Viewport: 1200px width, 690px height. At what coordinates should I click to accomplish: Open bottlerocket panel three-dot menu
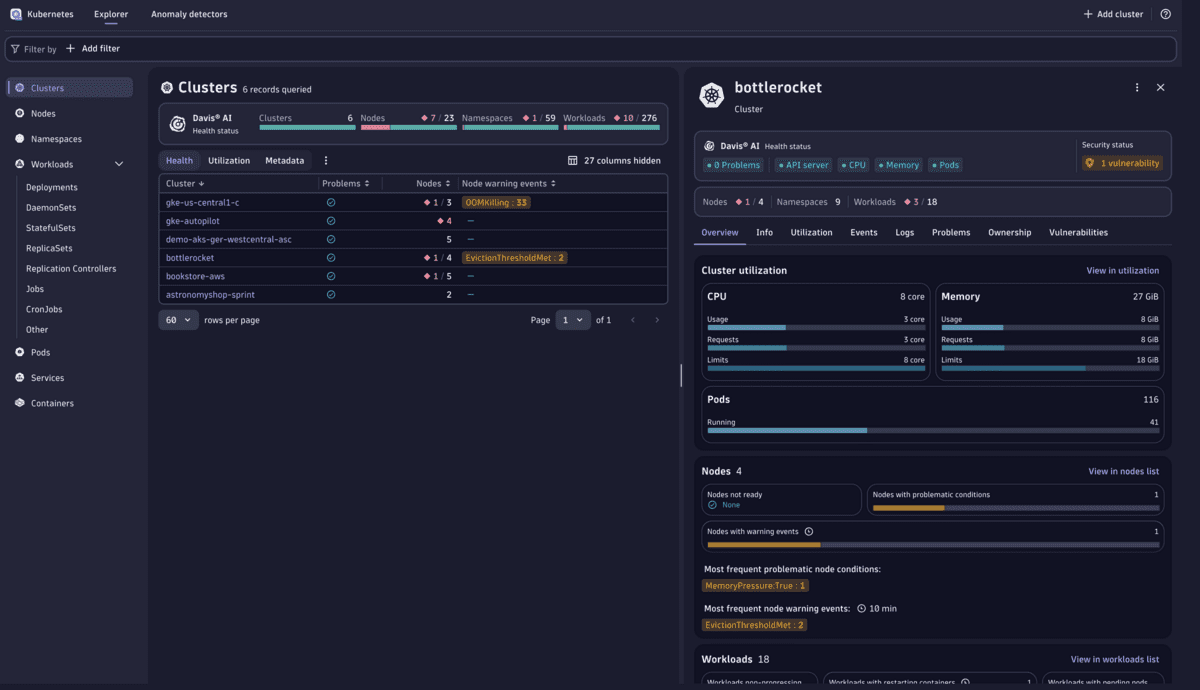coord(1137,88)
